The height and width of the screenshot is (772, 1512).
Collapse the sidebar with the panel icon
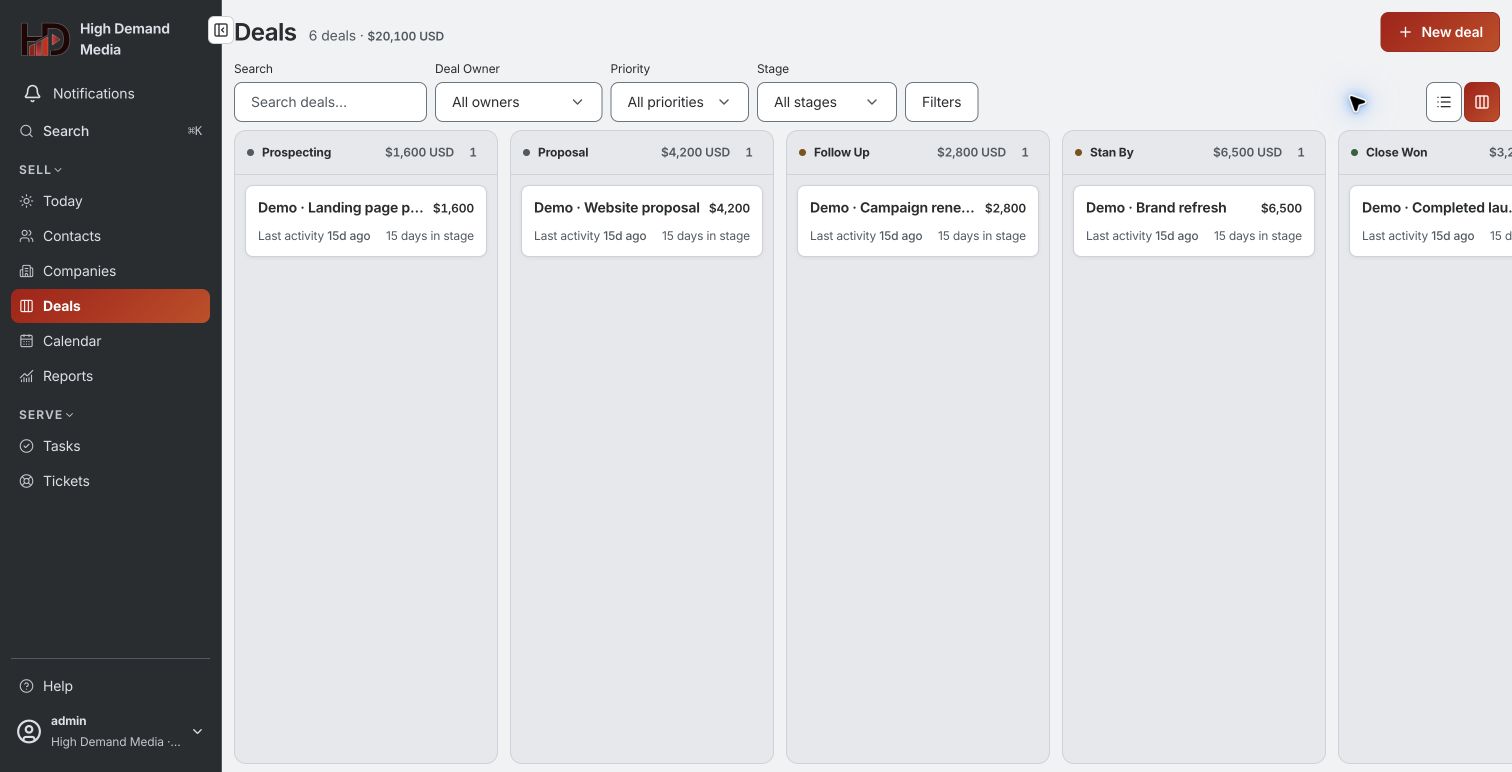click(221, 30)
